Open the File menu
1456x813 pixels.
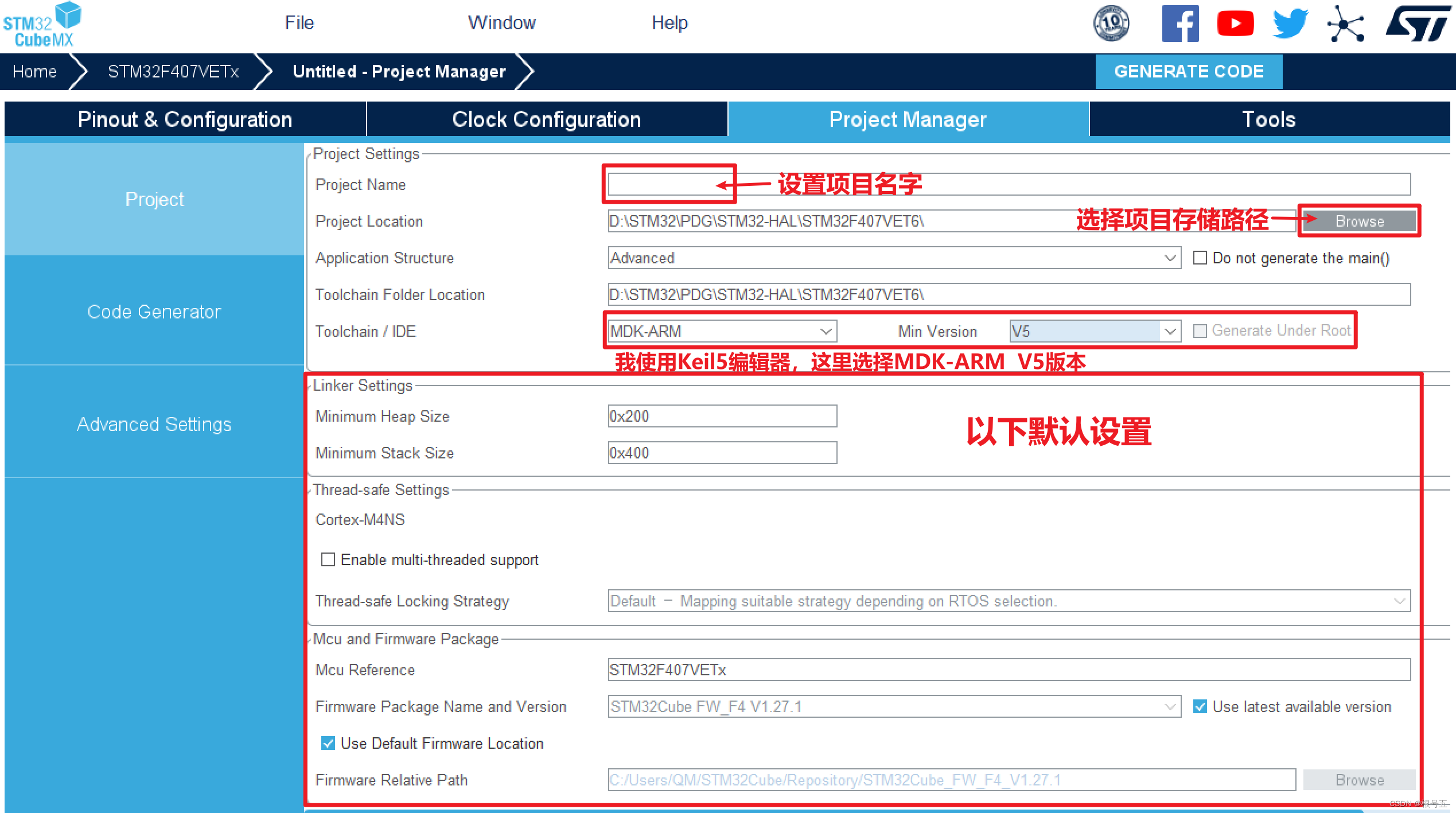pos(299,23)
